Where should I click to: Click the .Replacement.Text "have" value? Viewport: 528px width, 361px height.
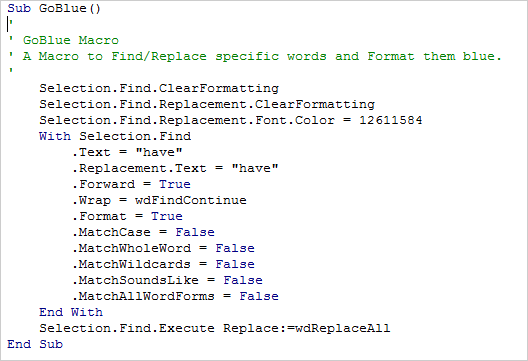(x=255, y=168)
